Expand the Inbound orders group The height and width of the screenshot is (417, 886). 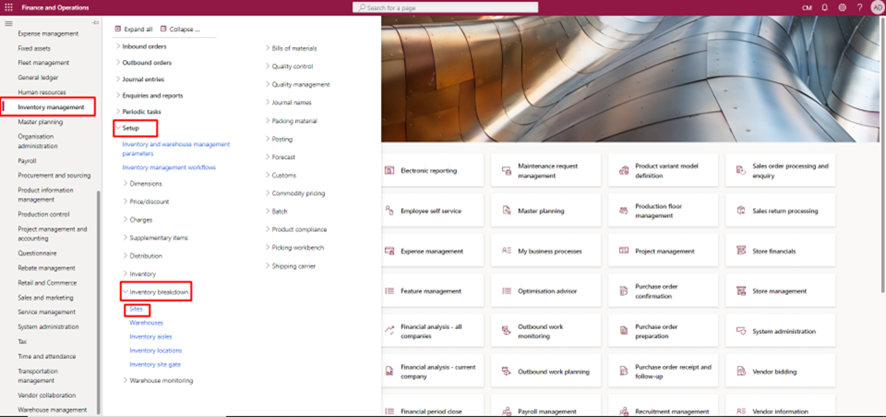118,46
